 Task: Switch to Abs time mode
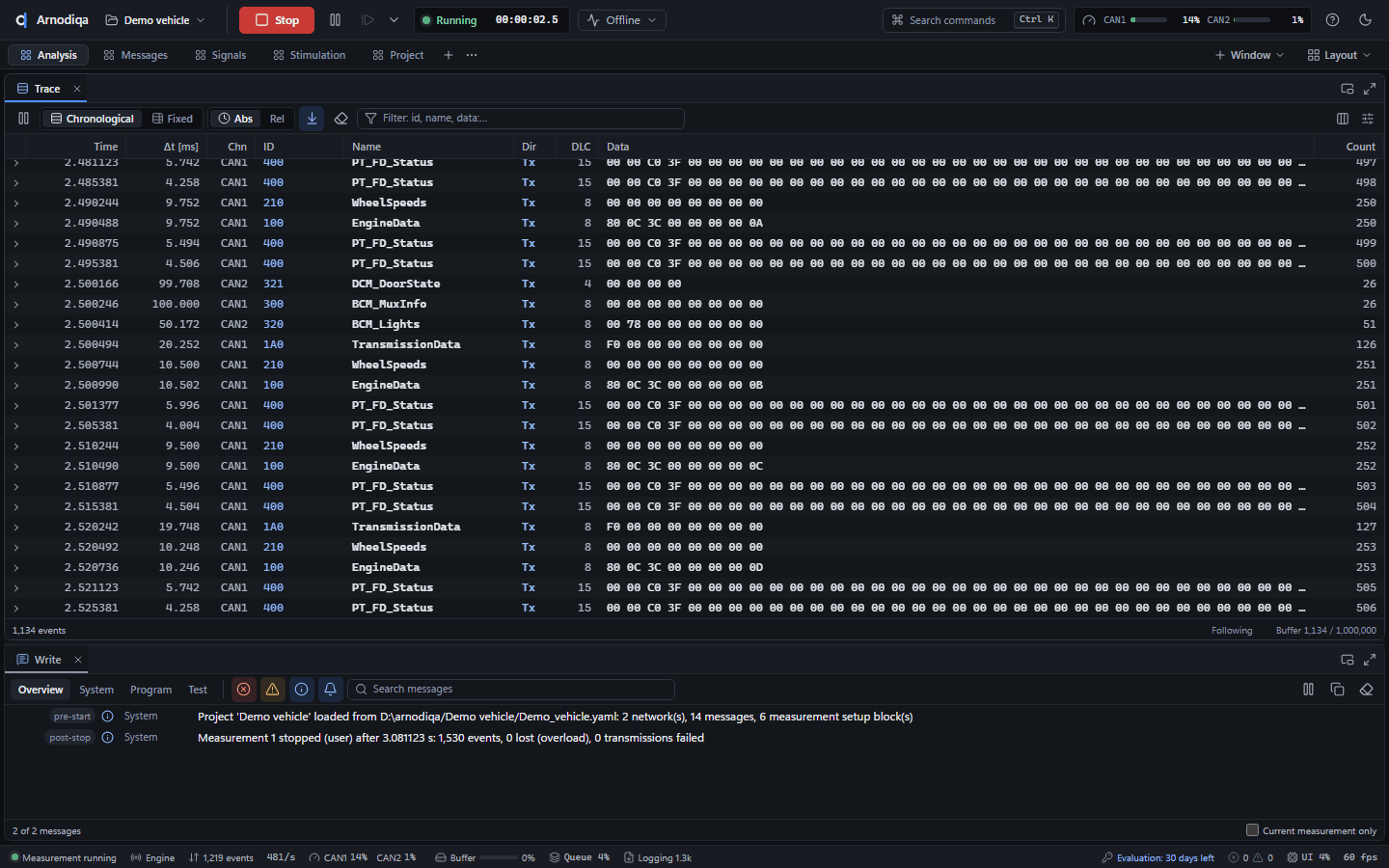coord(235,119)
